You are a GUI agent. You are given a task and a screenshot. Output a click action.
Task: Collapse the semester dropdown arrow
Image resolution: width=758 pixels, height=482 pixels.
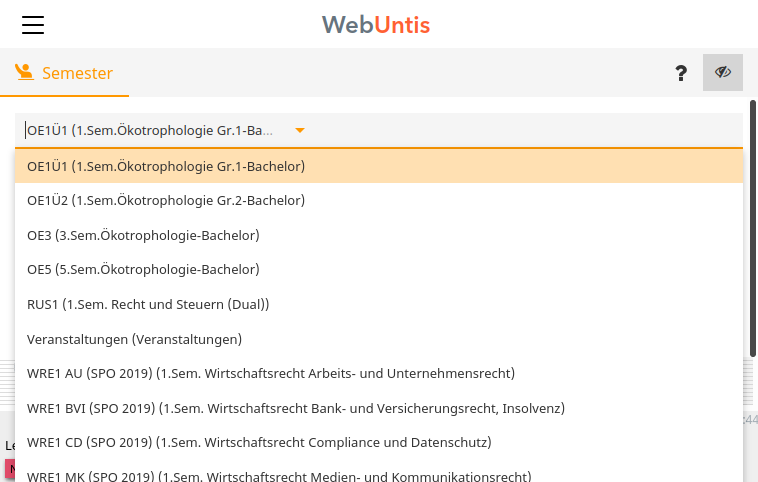click(299, 130)
